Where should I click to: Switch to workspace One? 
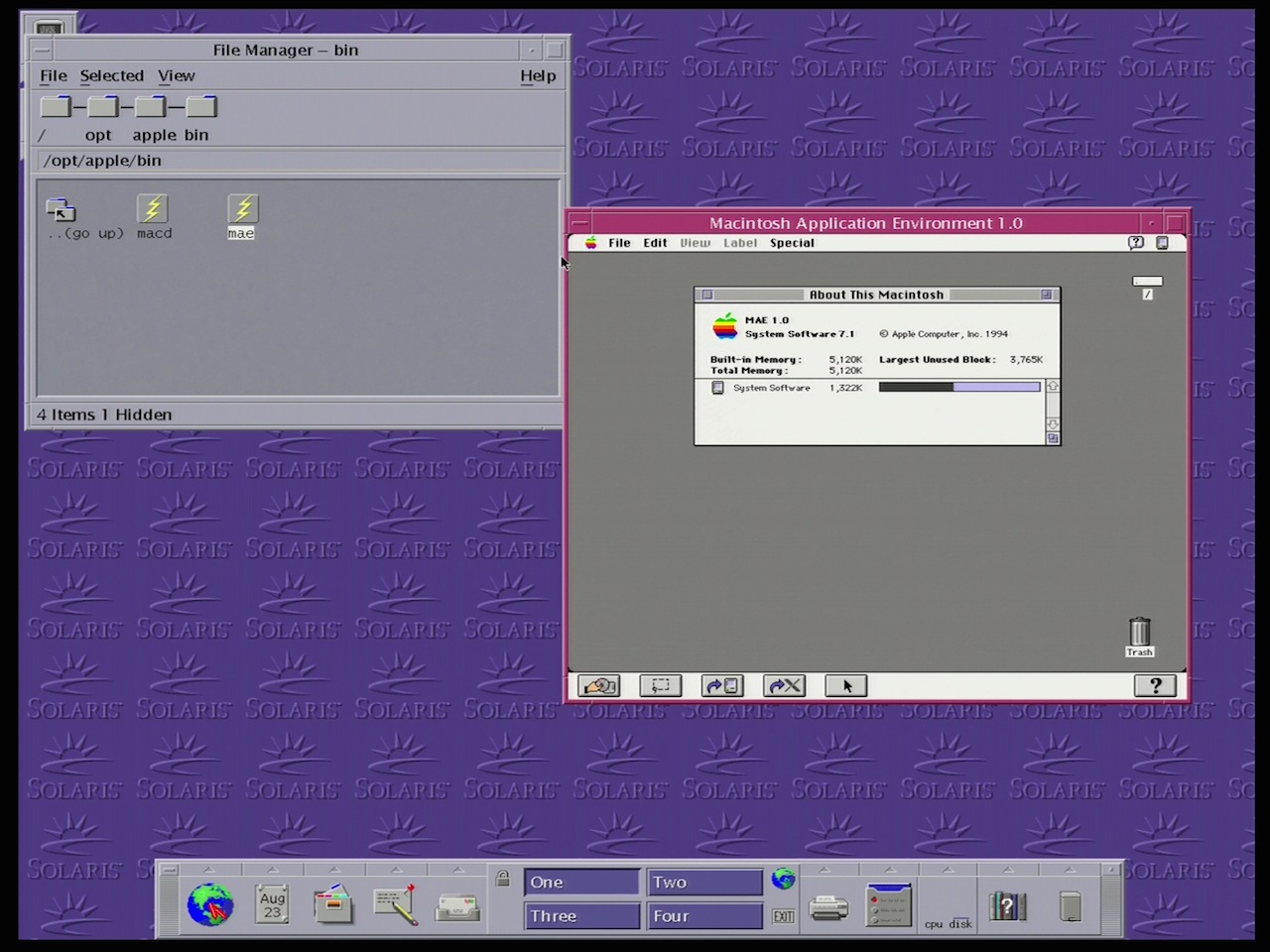581,883
